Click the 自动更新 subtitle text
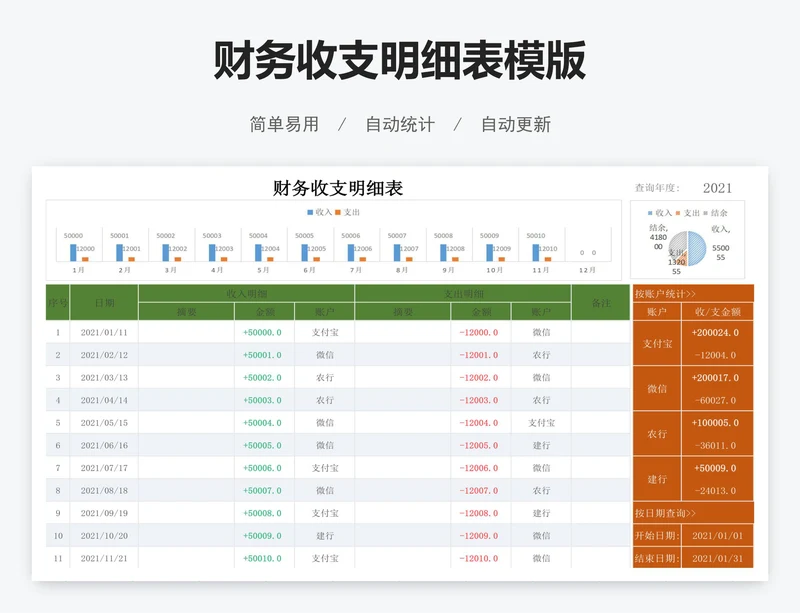 pos(516,124)
